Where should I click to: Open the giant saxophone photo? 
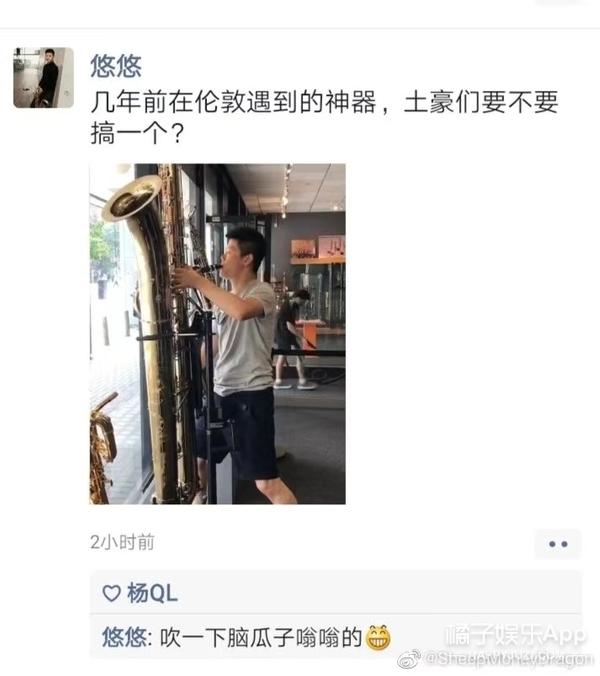[x=217, y=334]
